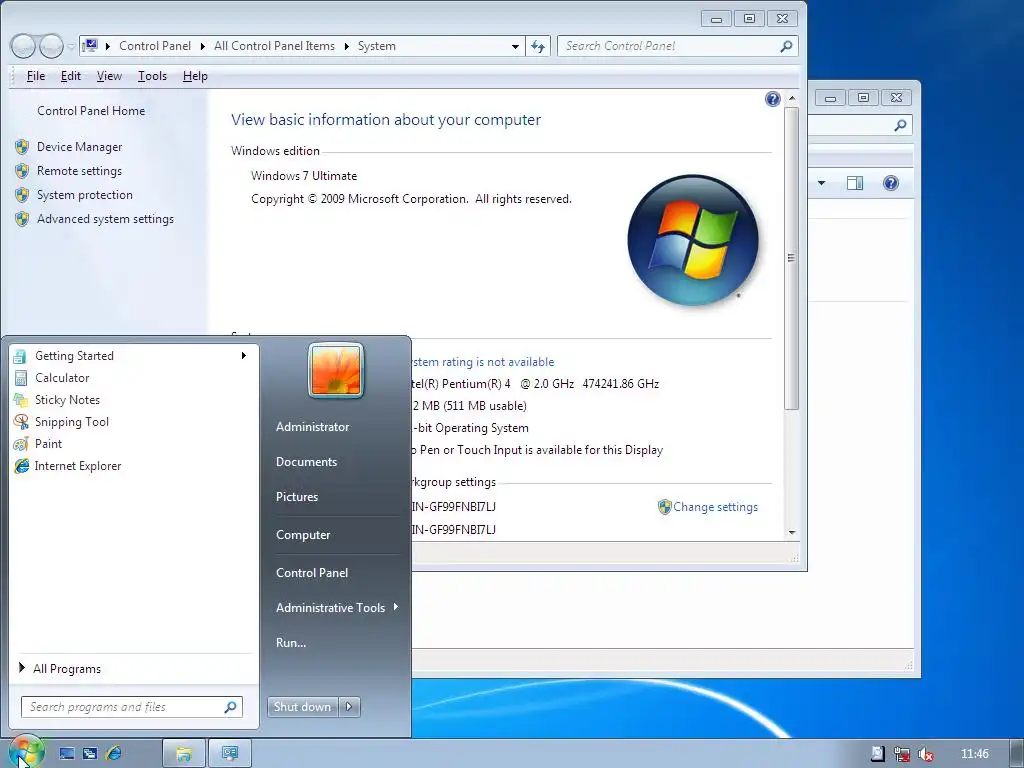
Task: Click the taskbar clock showing 11:46
Action: tap(974, 754)
